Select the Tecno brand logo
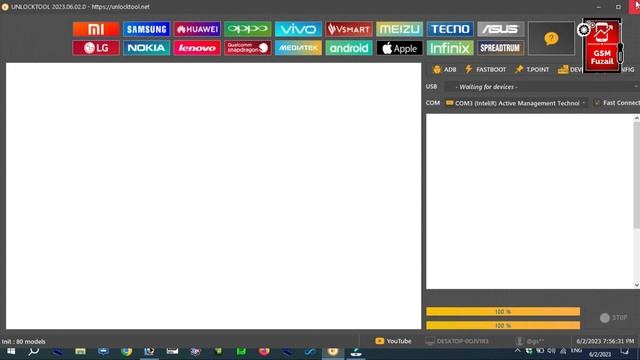 450,29
